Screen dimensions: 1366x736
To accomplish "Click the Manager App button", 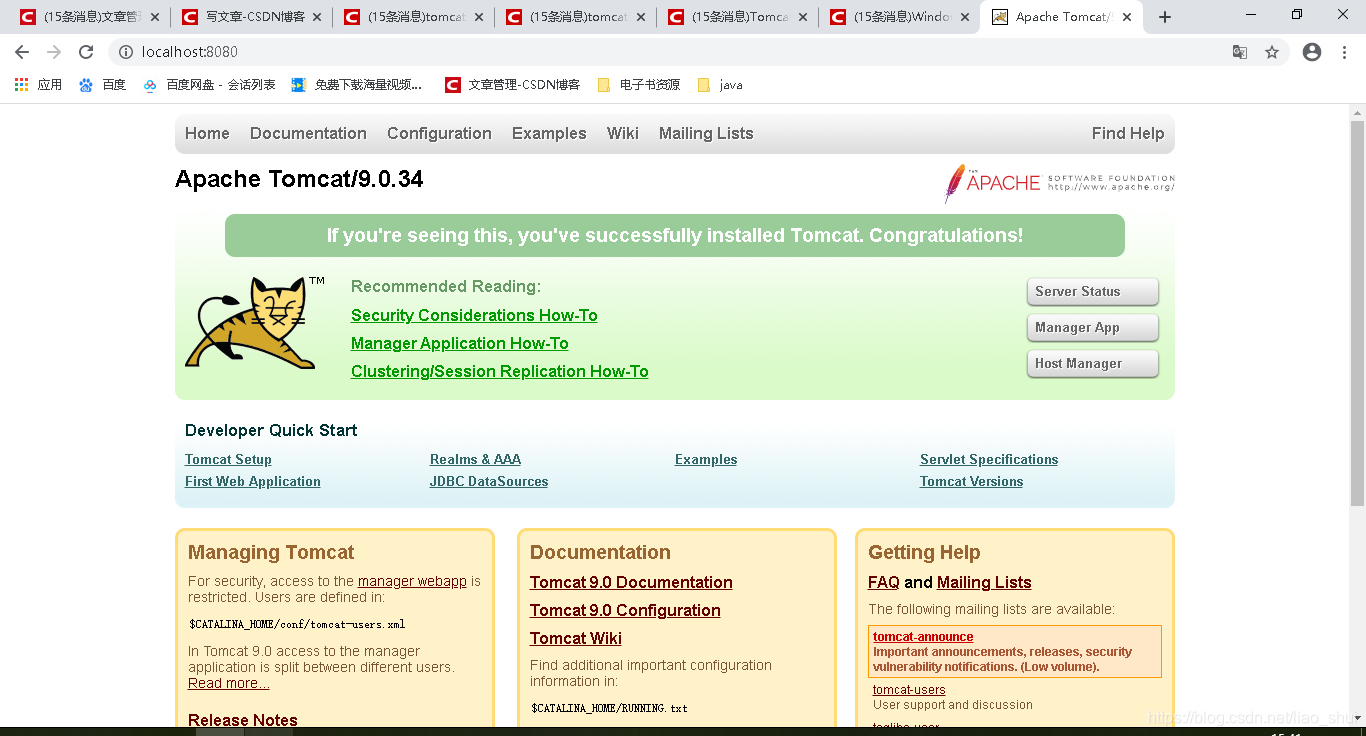I will pos(1092,328).
